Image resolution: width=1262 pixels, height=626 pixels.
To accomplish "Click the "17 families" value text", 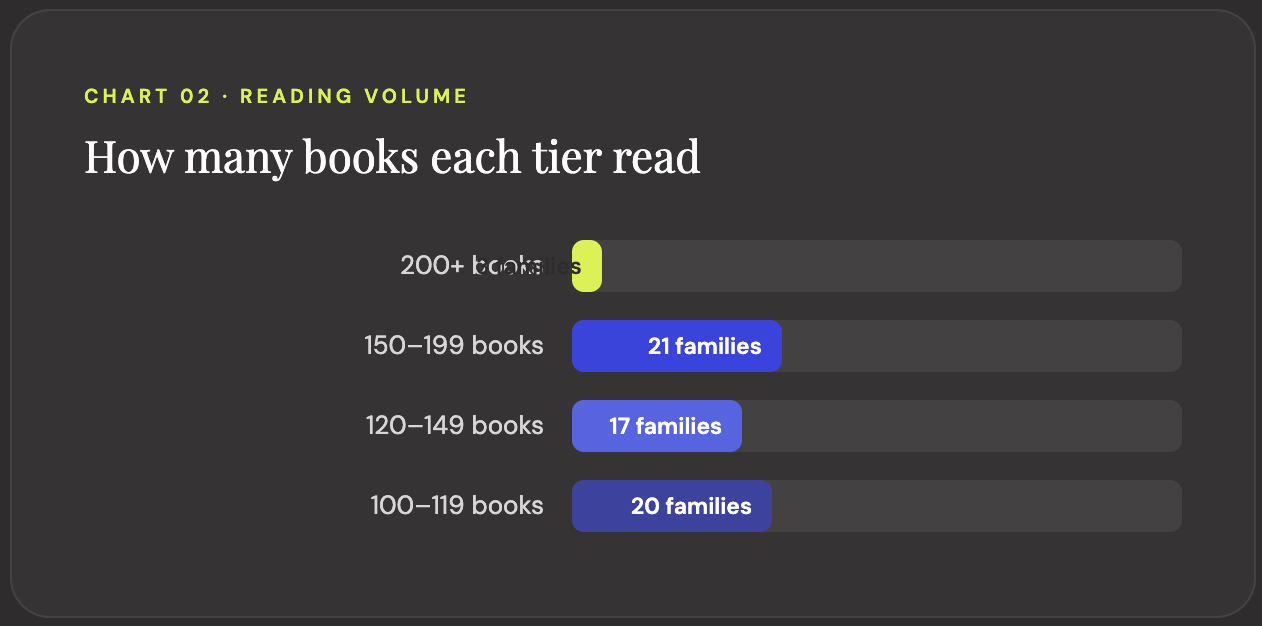I will [665, 426].
